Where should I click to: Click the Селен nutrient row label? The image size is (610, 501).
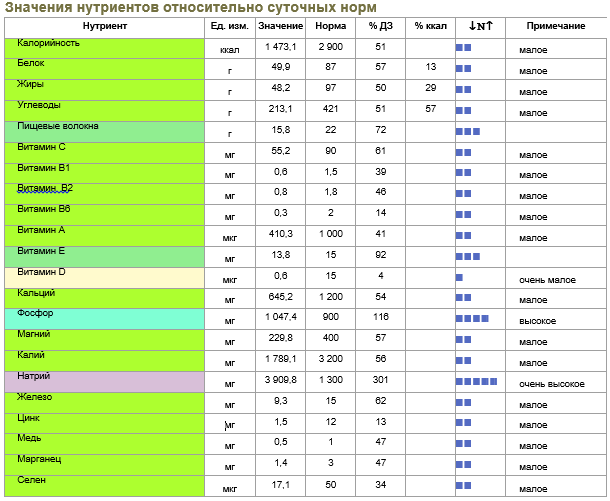coord(32,480)
